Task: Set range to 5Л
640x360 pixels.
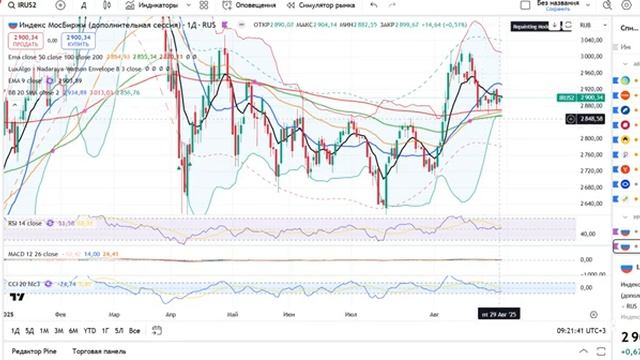Action: click(119, 331)
